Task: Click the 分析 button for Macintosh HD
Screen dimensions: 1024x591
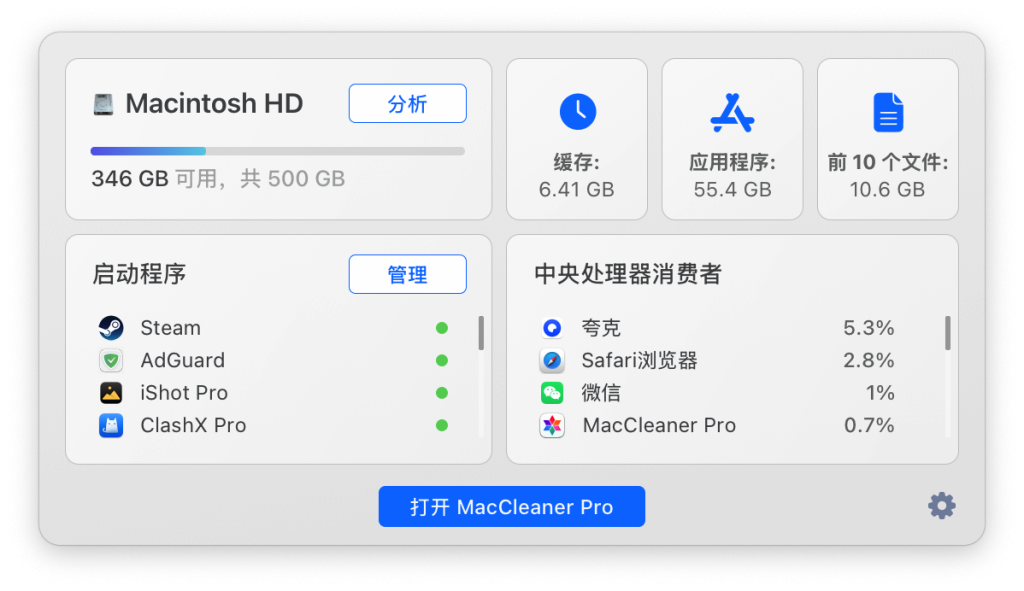Action: [408, 103]
